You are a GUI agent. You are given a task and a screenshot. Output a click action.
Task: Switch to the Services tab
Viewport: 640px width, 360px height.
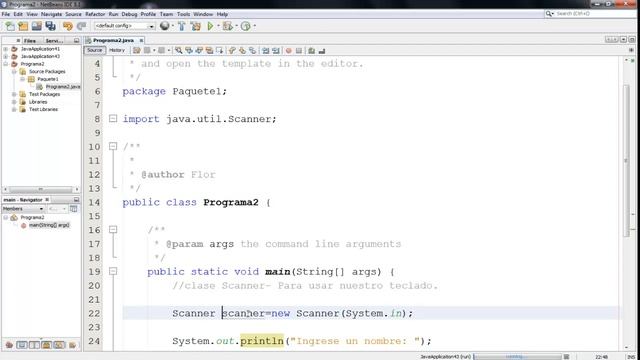tap(54, 41)
